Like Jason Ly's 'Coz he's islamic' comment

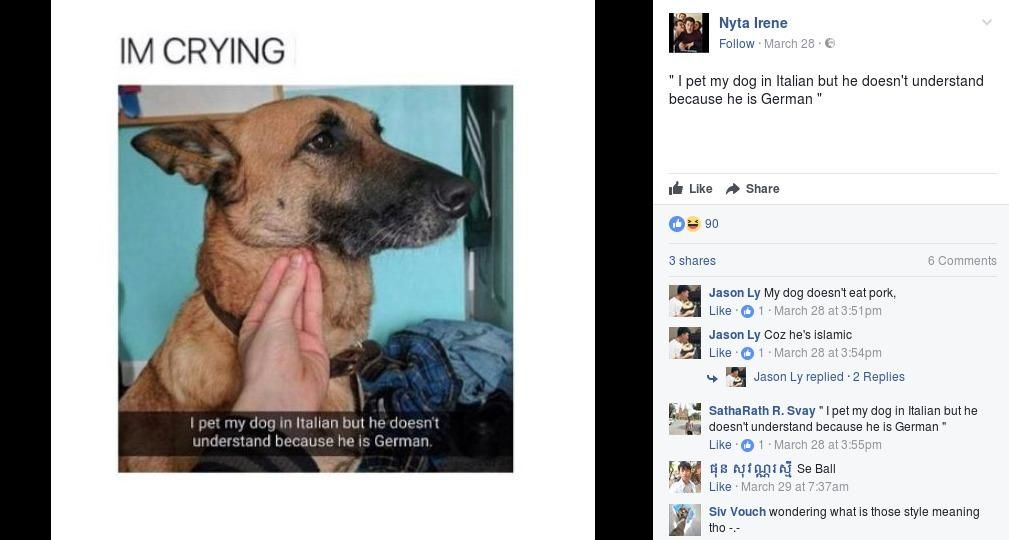point(720,353)
